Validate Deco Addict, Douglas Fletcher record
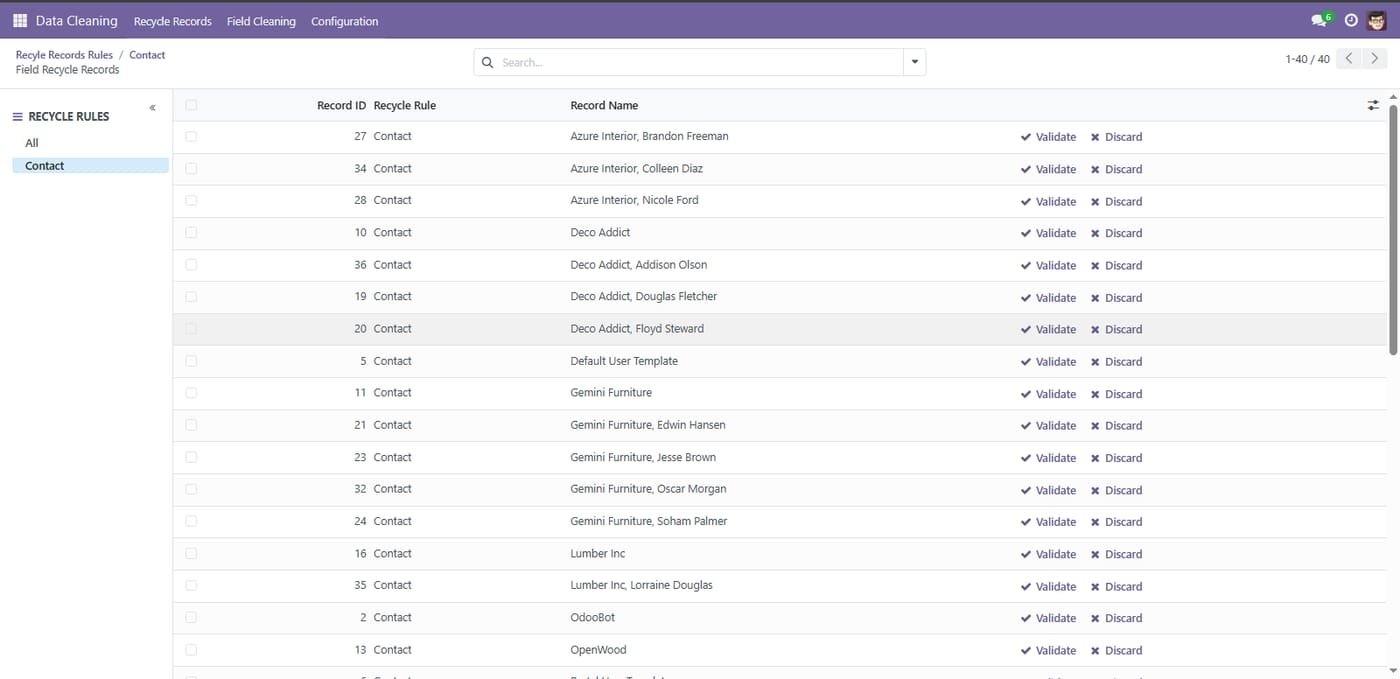The height and width of the screenshot is (679, 1400). coord(1048,297)
